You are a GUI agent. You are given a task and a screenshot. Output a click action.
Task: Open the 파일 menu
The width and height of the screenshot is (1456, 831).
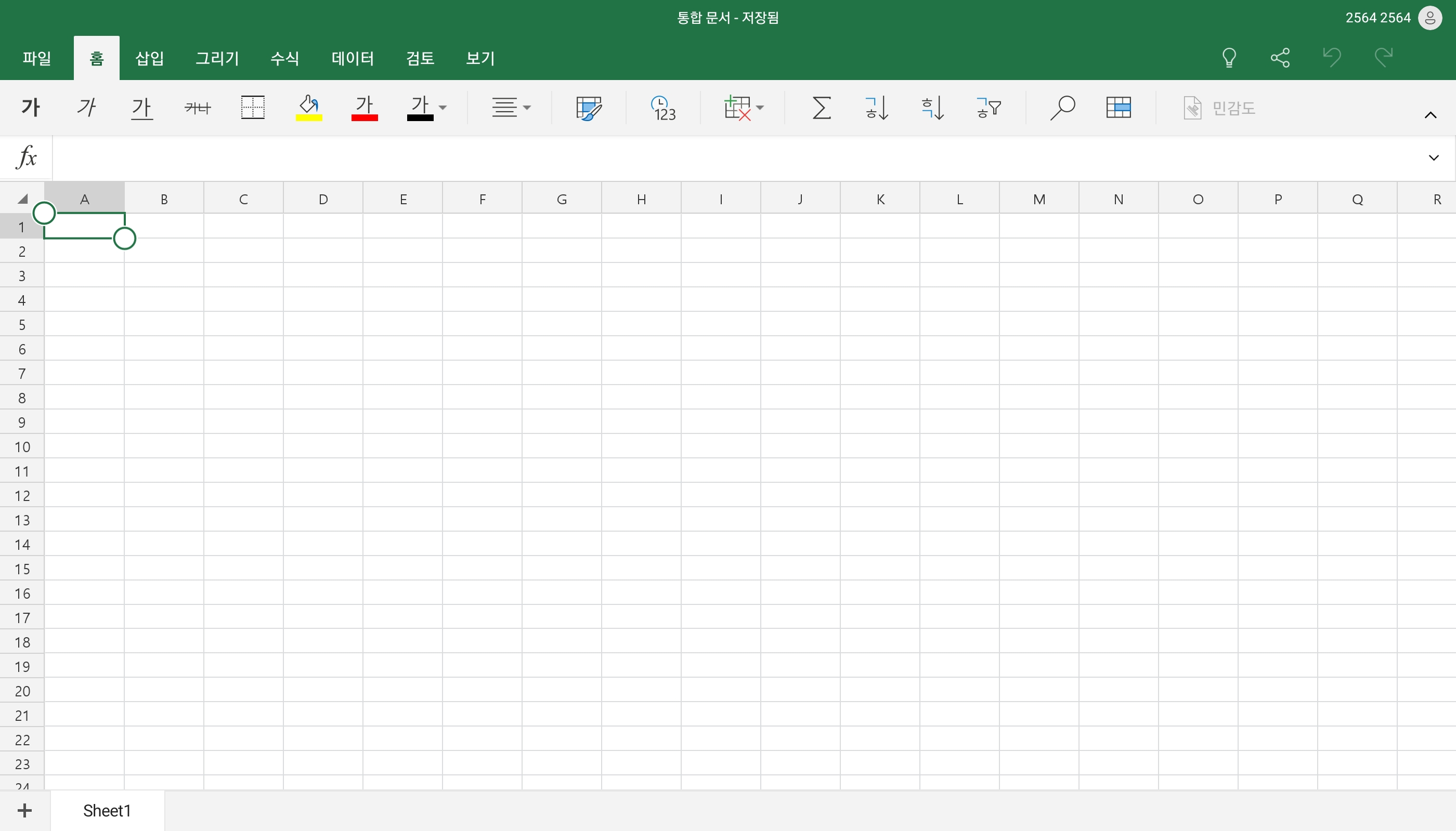(37, 58)
